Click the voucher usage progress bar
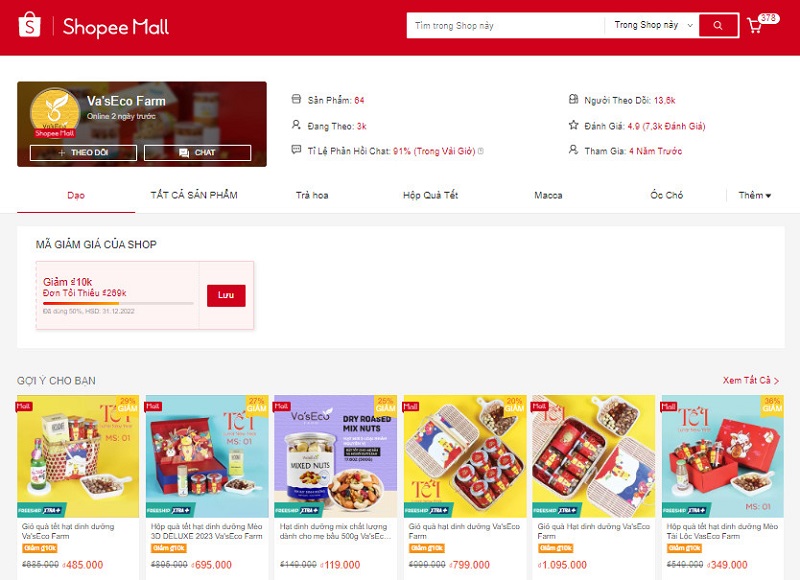Viewport: 800px width, 580px height. [x=118, y=303]
